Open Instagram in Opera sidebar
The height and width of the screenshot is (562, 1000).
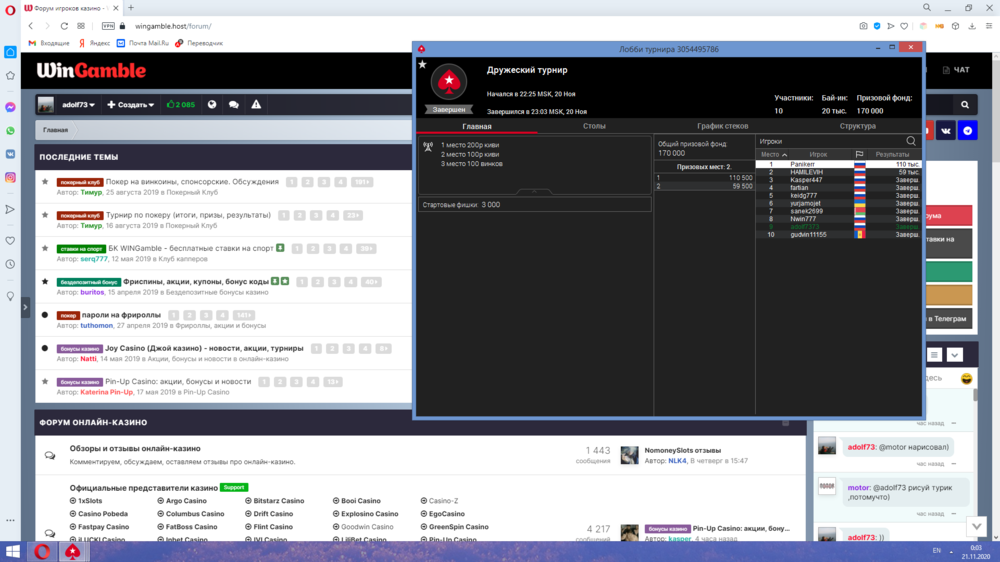[x=10, y=178]
